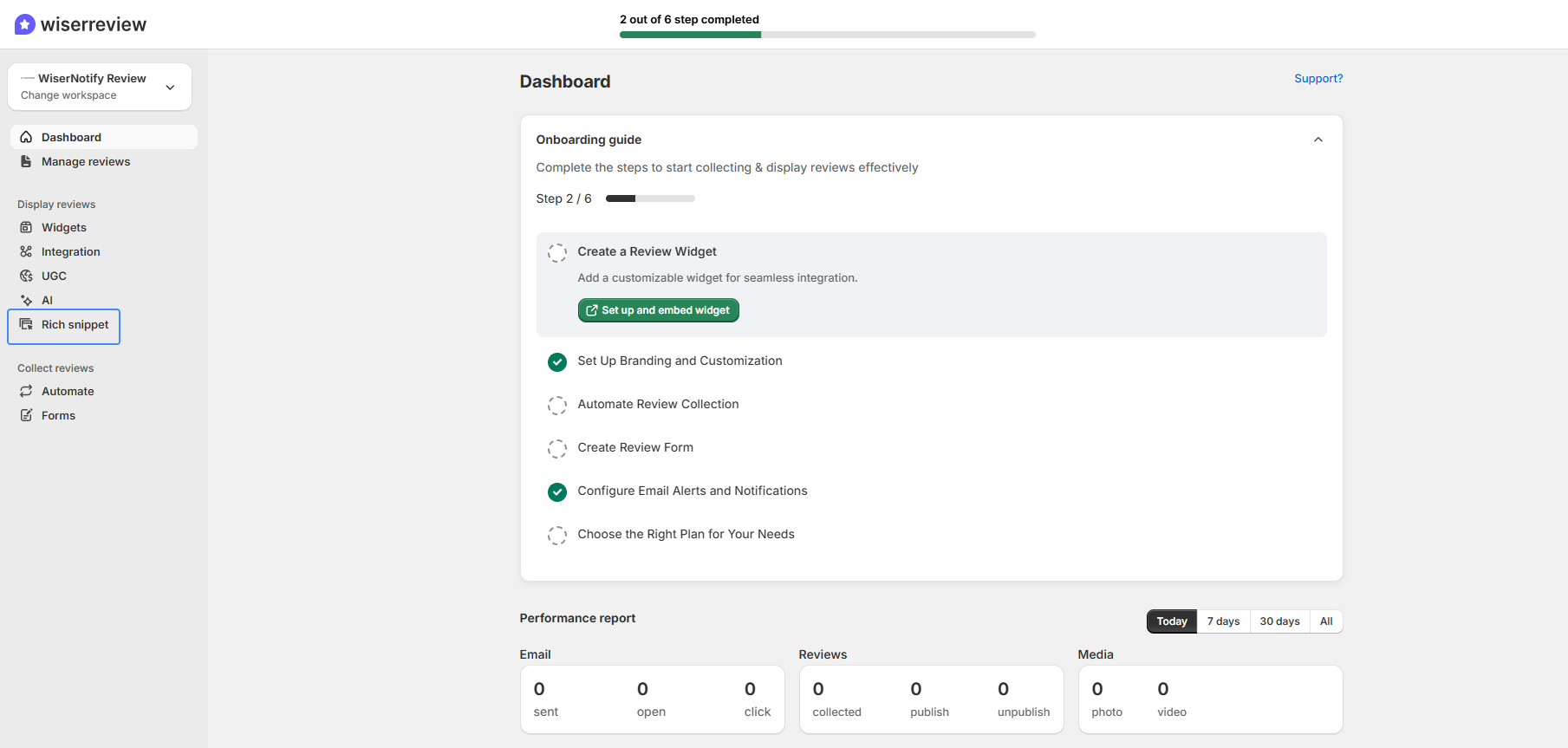The height and width of the screenshot is (748, 1568).
Task: Collapse the Onboarding guide panel
Action: click(1318, 140)
